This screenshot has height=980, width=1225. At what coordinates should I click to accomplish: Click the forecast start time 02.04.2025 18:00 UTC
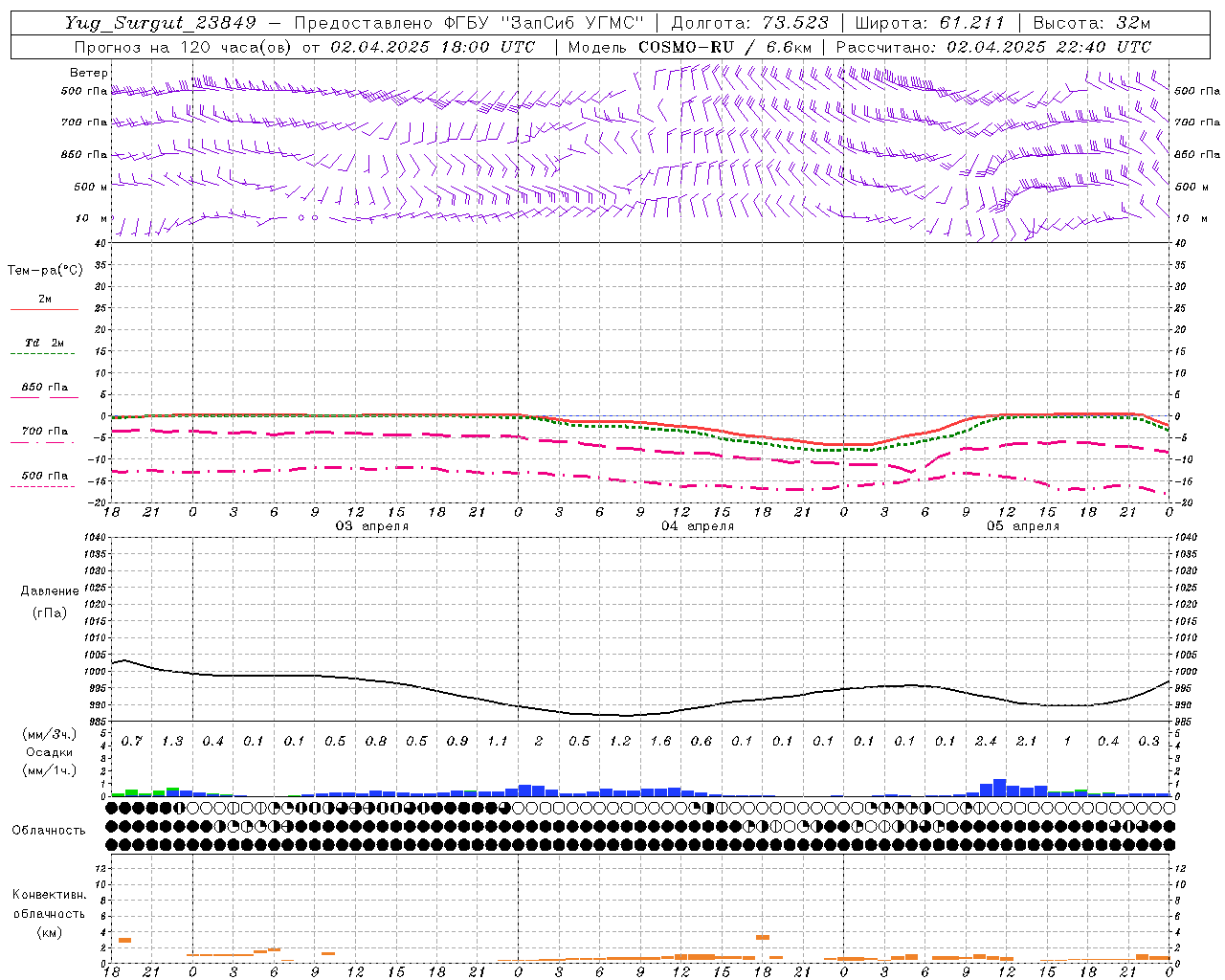tap(433, 47)
